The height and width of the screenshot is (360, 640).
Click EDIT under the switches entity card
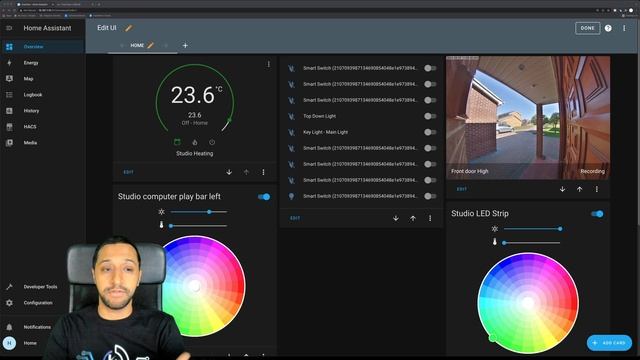pos(295,218)
